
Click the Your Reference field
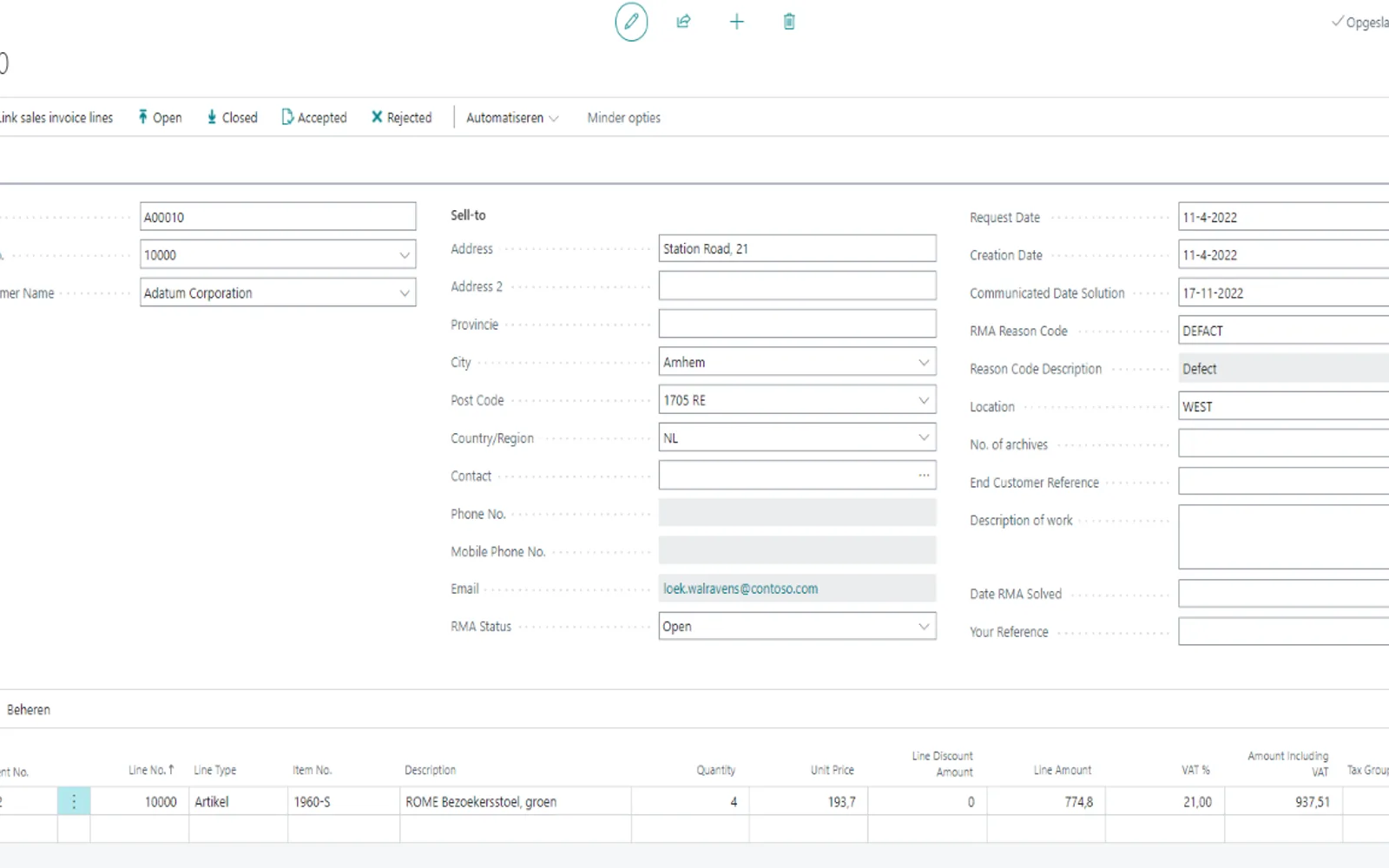tap(1283, 632)
